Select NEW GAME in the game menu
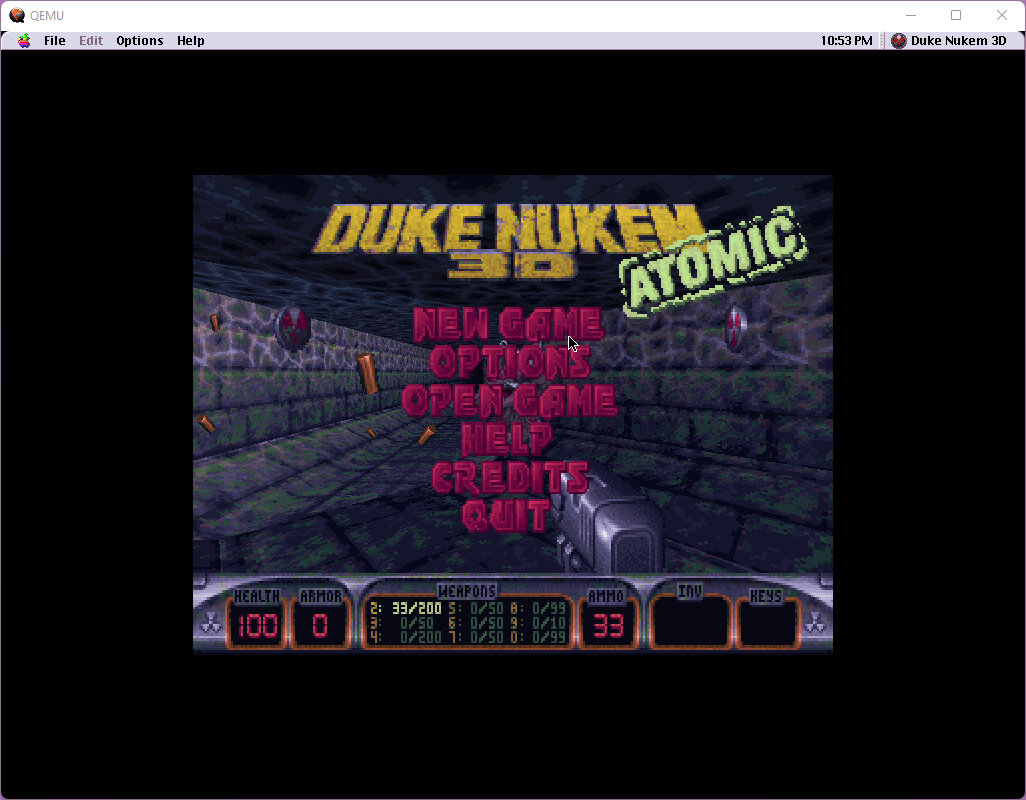The height and width of the screenshot is (800, 1026). coord(507,324)
